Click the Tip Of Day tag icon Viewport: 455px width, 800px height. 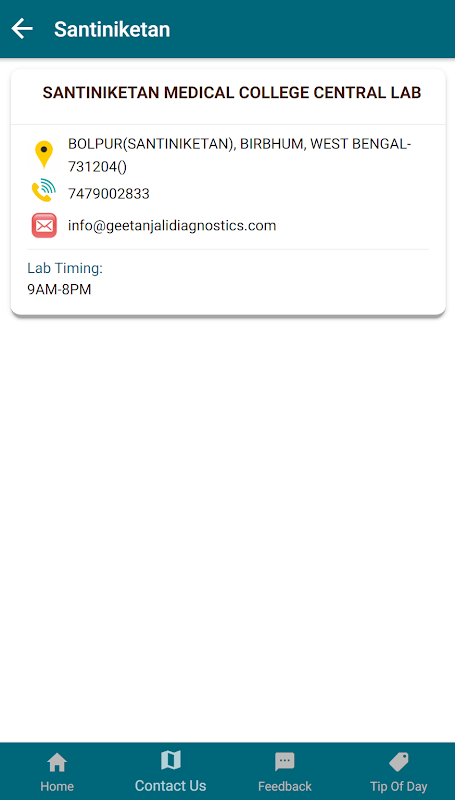pyautogui.click(x=398, y=762)
